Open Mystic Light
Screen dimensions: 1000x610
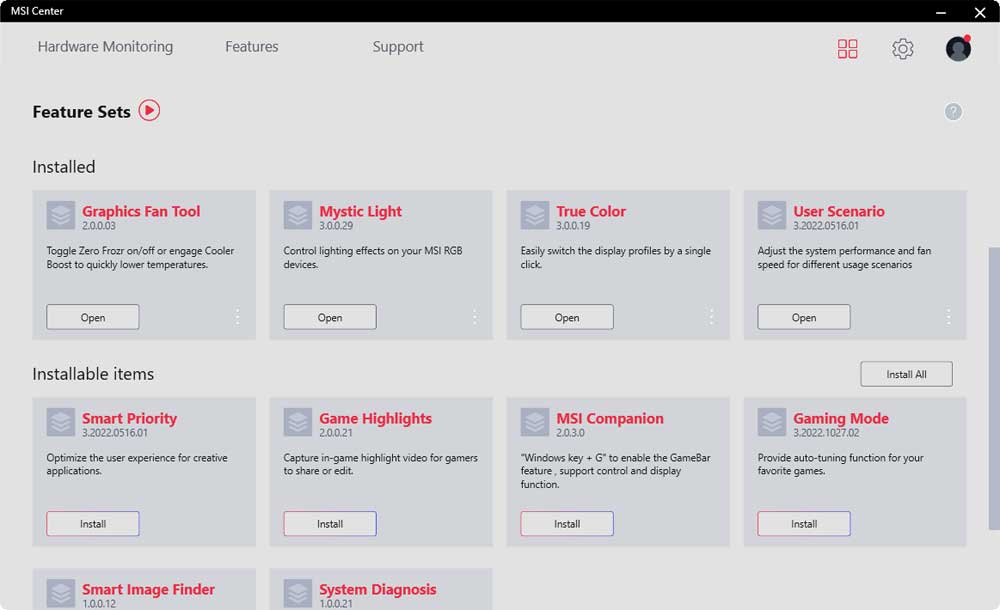[330, 317]
